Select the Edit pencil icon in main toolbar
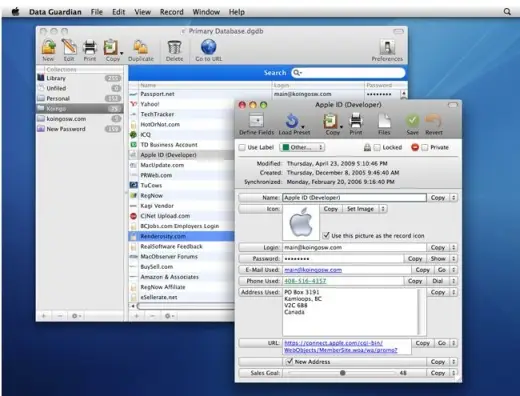520x396 pixels. [x=69, y=47]
